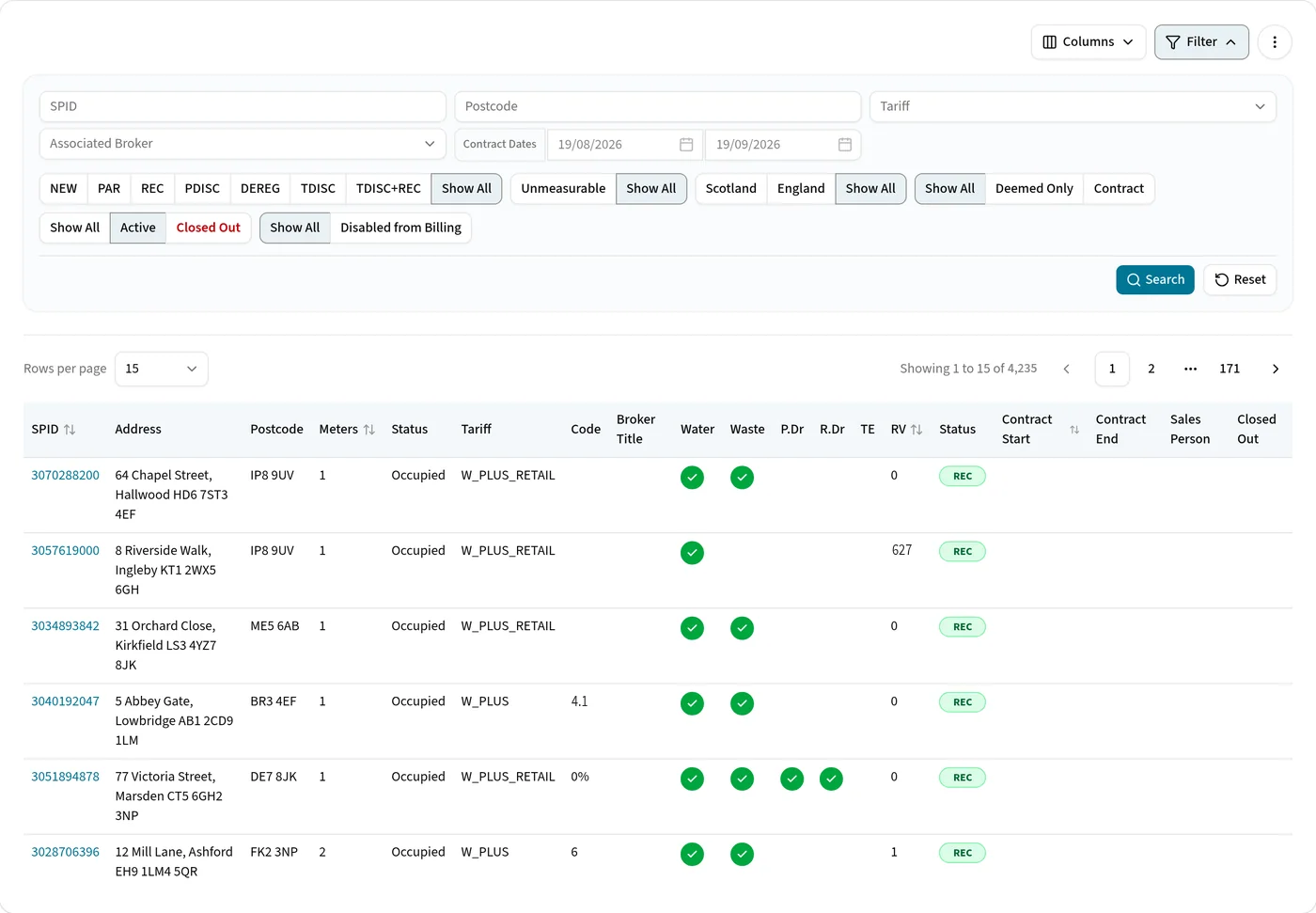
Task: Click the contract start date 19/08/2026 field
Action: pos(625,145)
